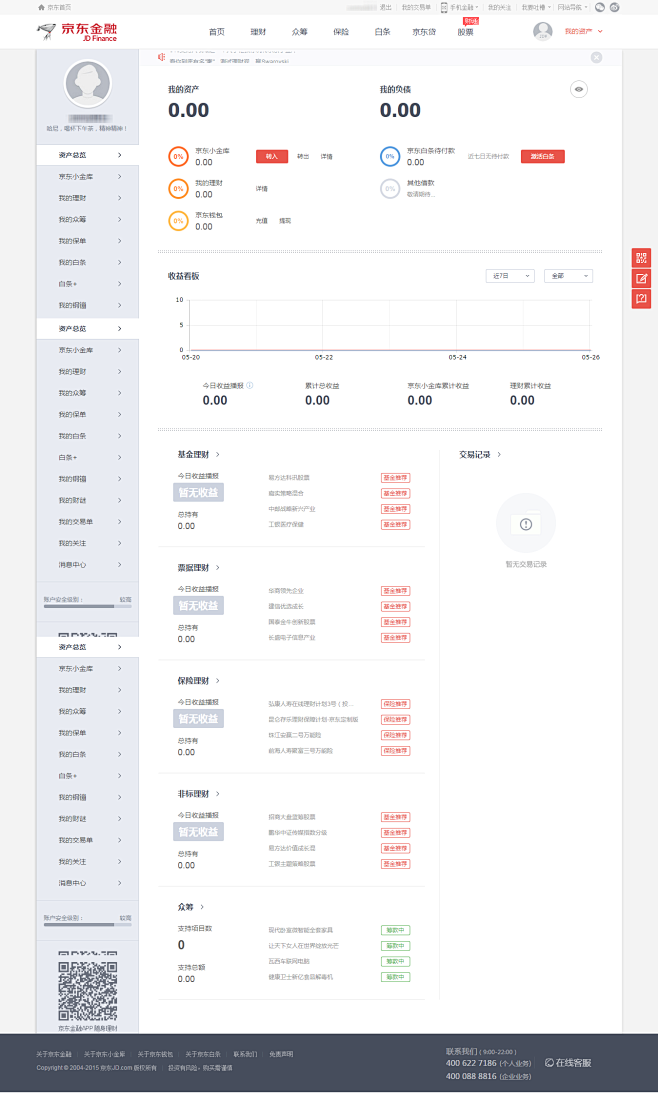The image size is (658, 1100).
Task: Open the Weibo icon in top bar
Action: pyautogui.click(x=615, y=7)
